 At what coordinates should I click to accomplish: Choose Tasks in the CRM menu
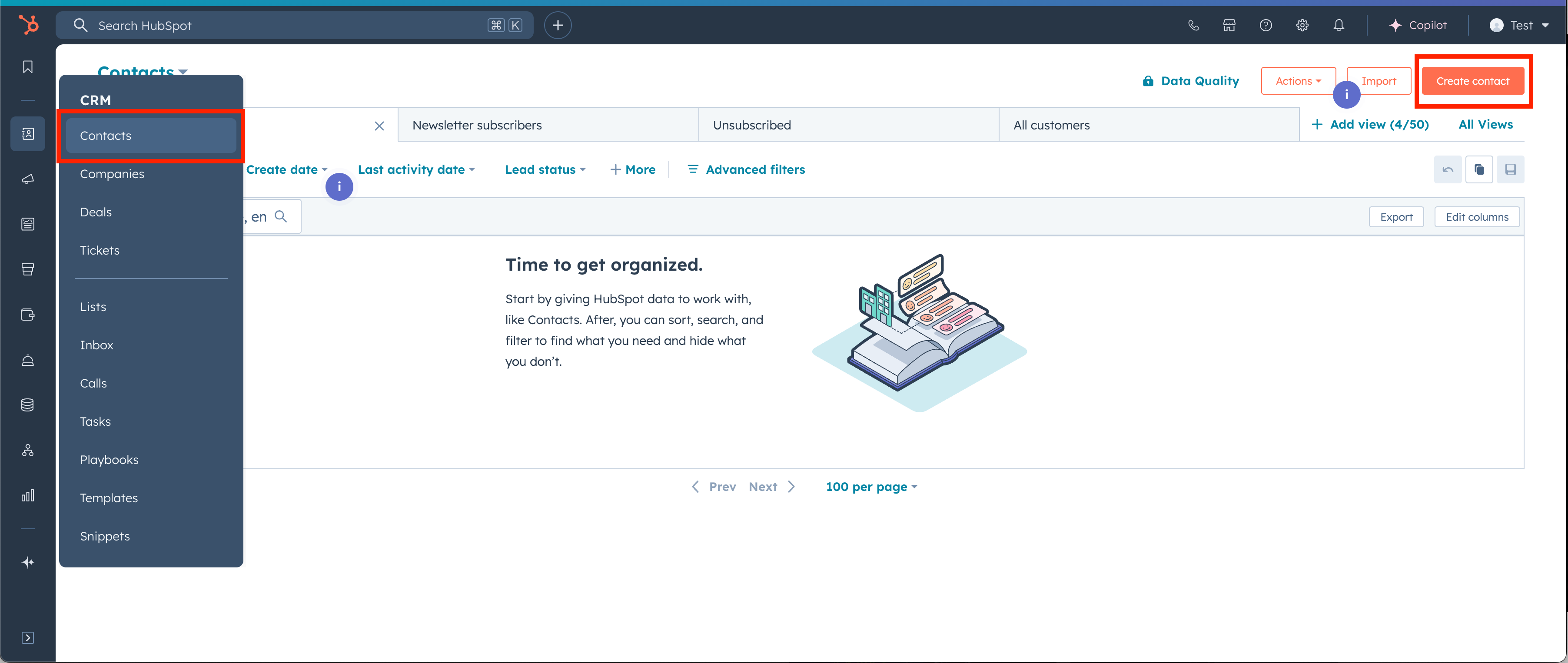[151, 421]
